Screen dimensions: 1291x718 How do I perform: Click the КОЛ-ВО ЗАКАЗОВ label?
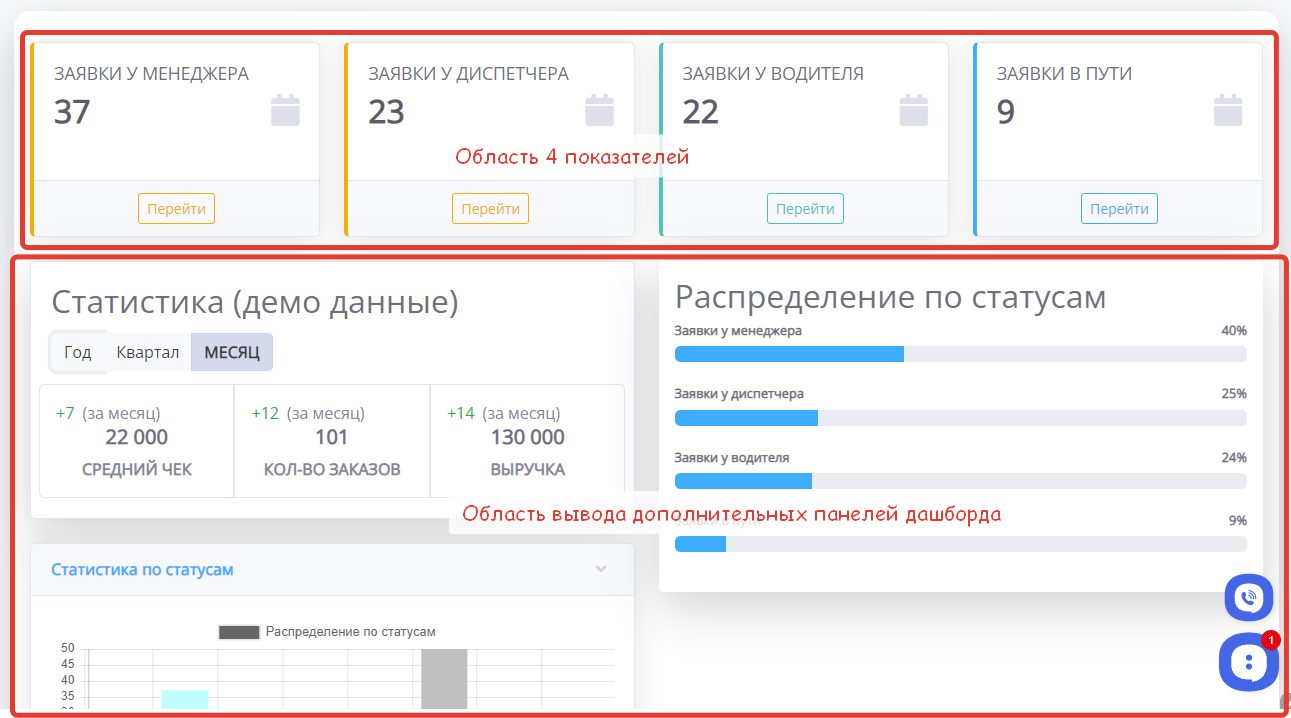pos(332,469)
